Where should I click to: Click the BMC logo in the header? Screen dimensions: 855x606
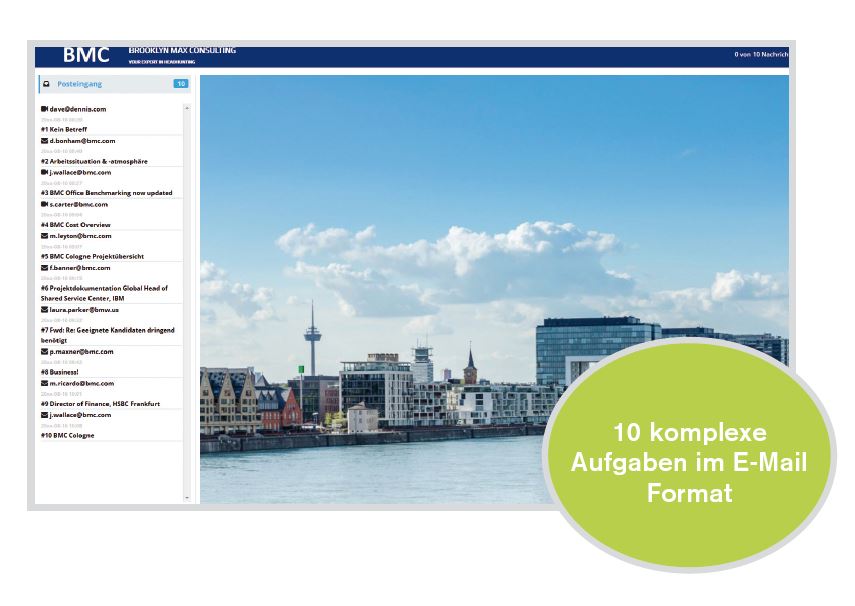(86, 56)
